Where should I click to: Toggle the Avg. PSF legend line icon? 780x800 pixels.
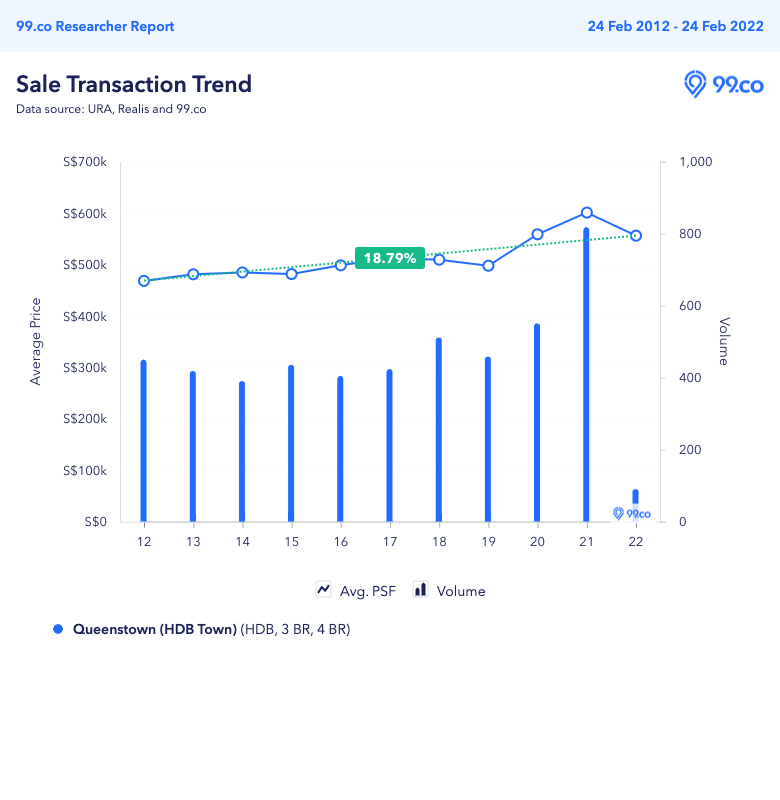point(323,590)
